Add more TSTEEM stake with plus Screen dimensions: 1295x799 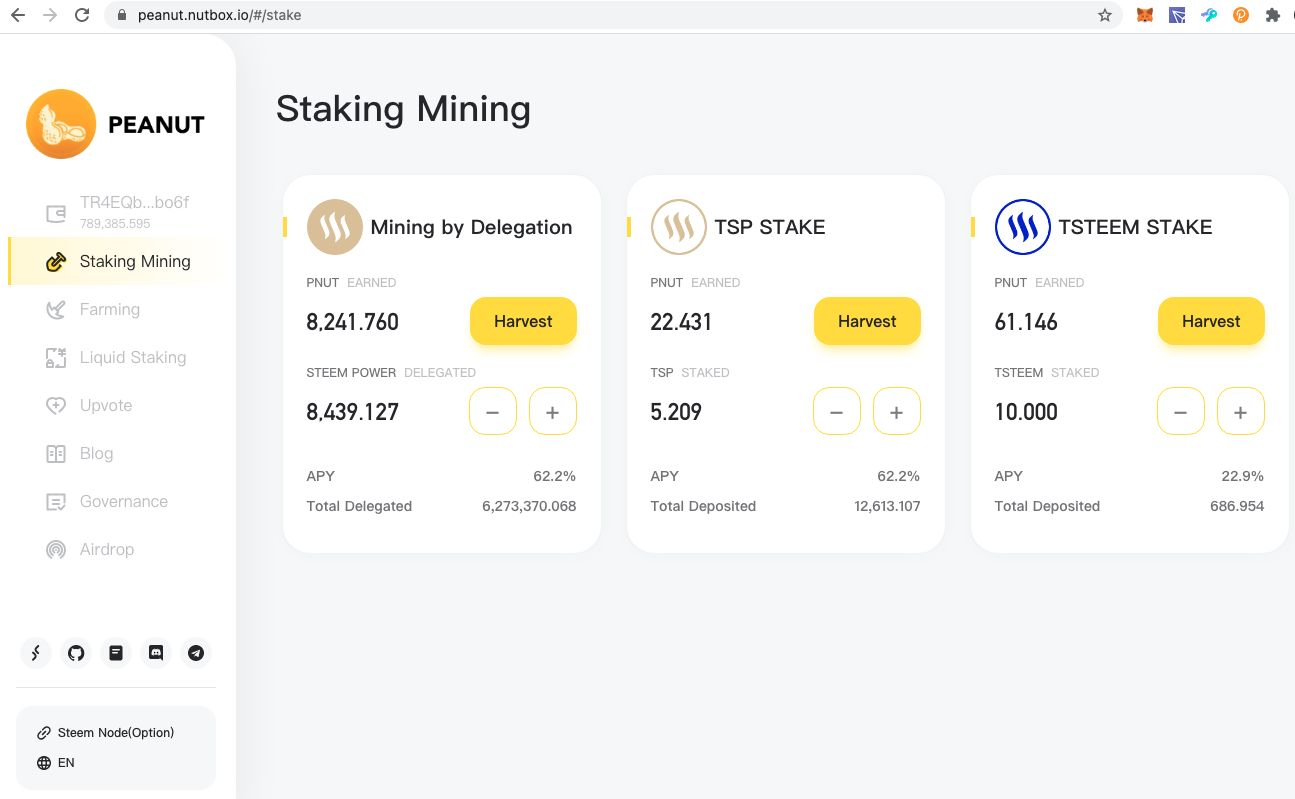pos(1241,411)
